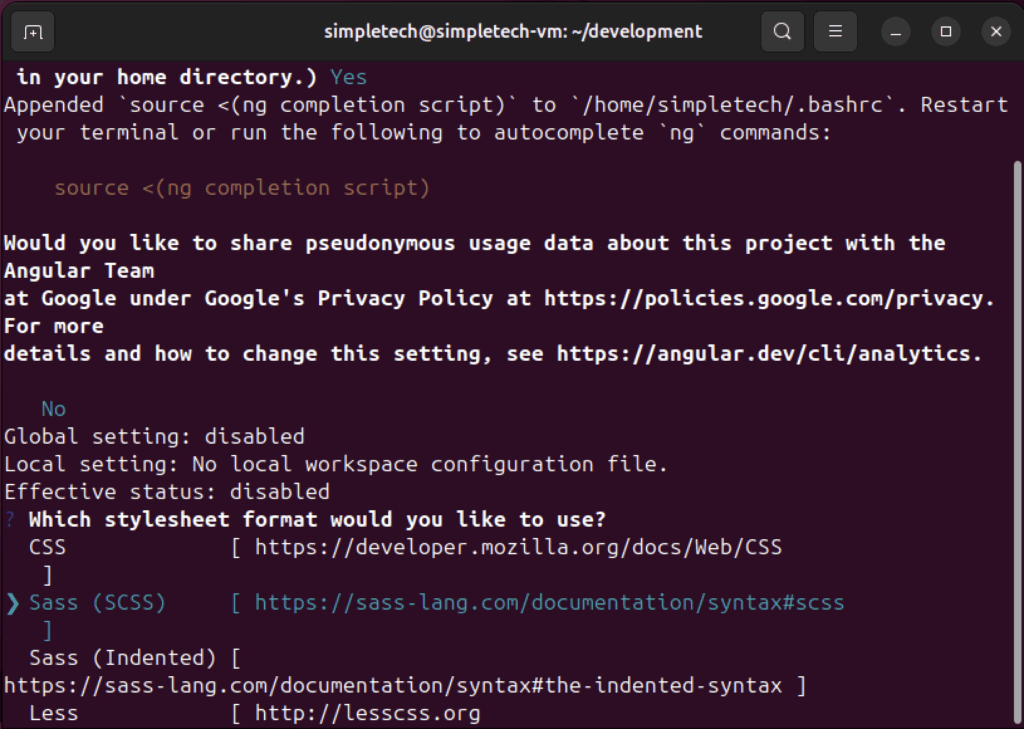Viewport: 1024px width, 729px height.
Task: Visit the policies.google.com/privacy link
Action: (769, 298)
